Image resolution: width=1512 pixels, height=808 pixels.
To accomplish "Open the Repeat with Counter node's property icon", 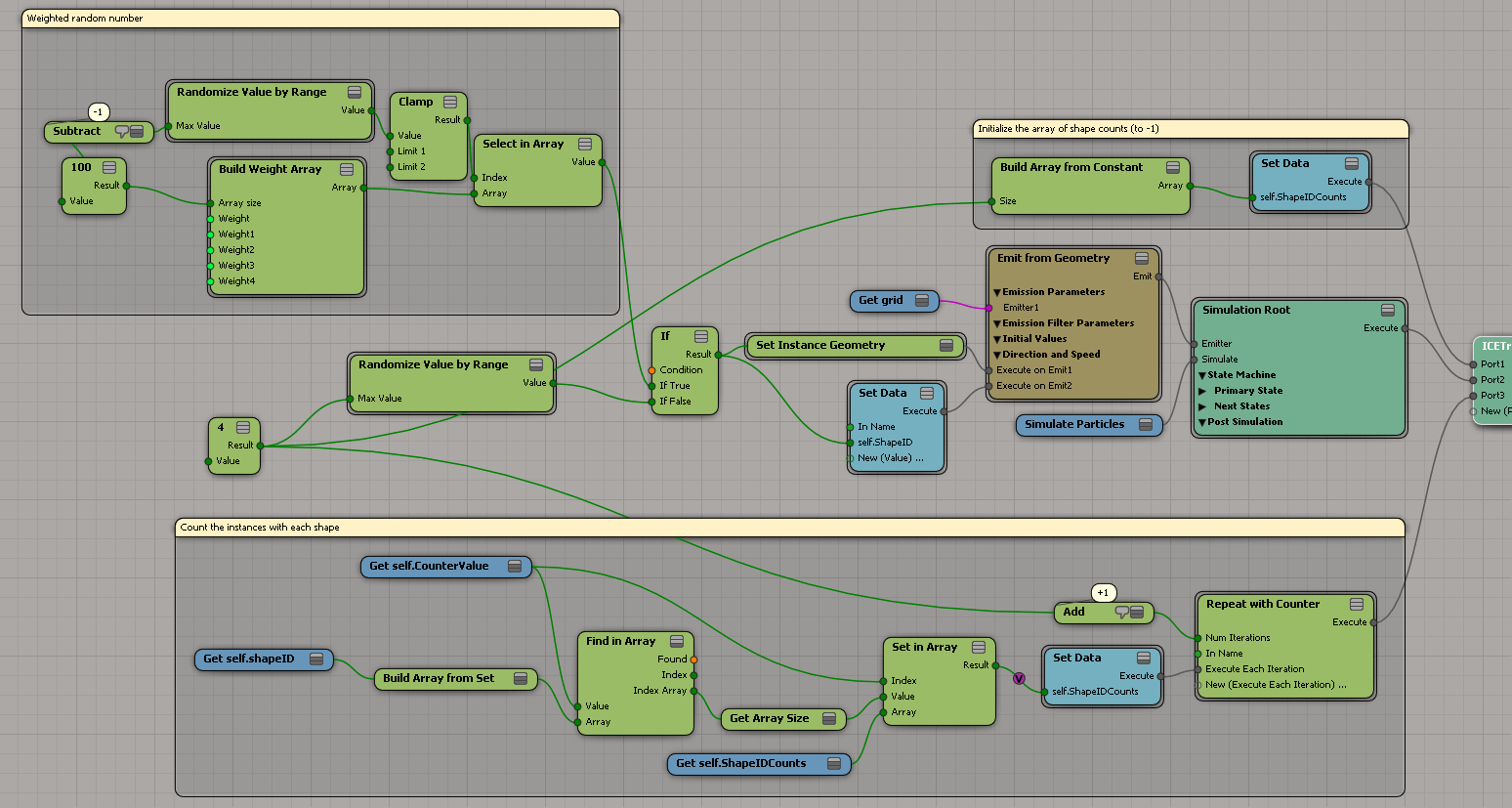I will coord(1356,604).
